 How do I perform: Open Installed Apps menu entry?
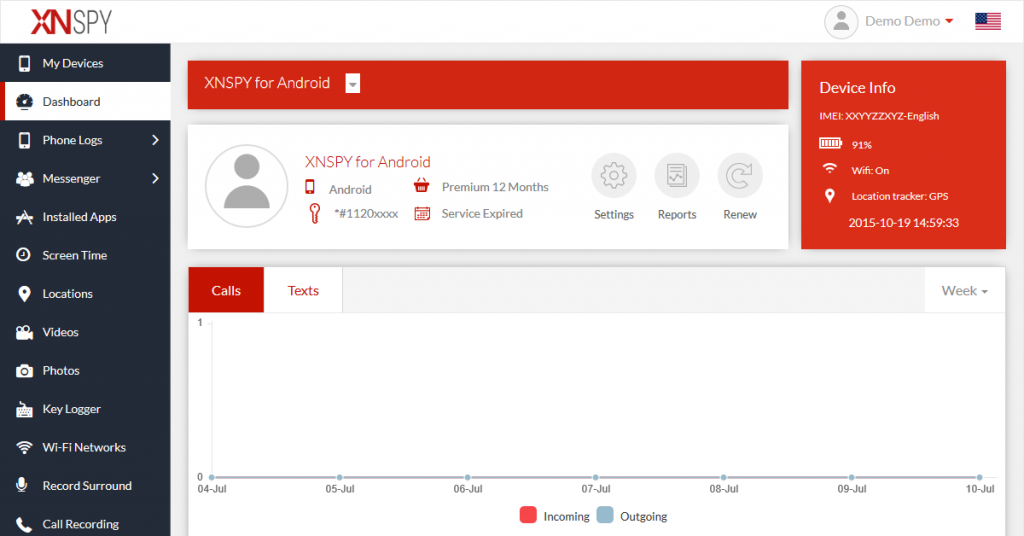coord(86,217)
